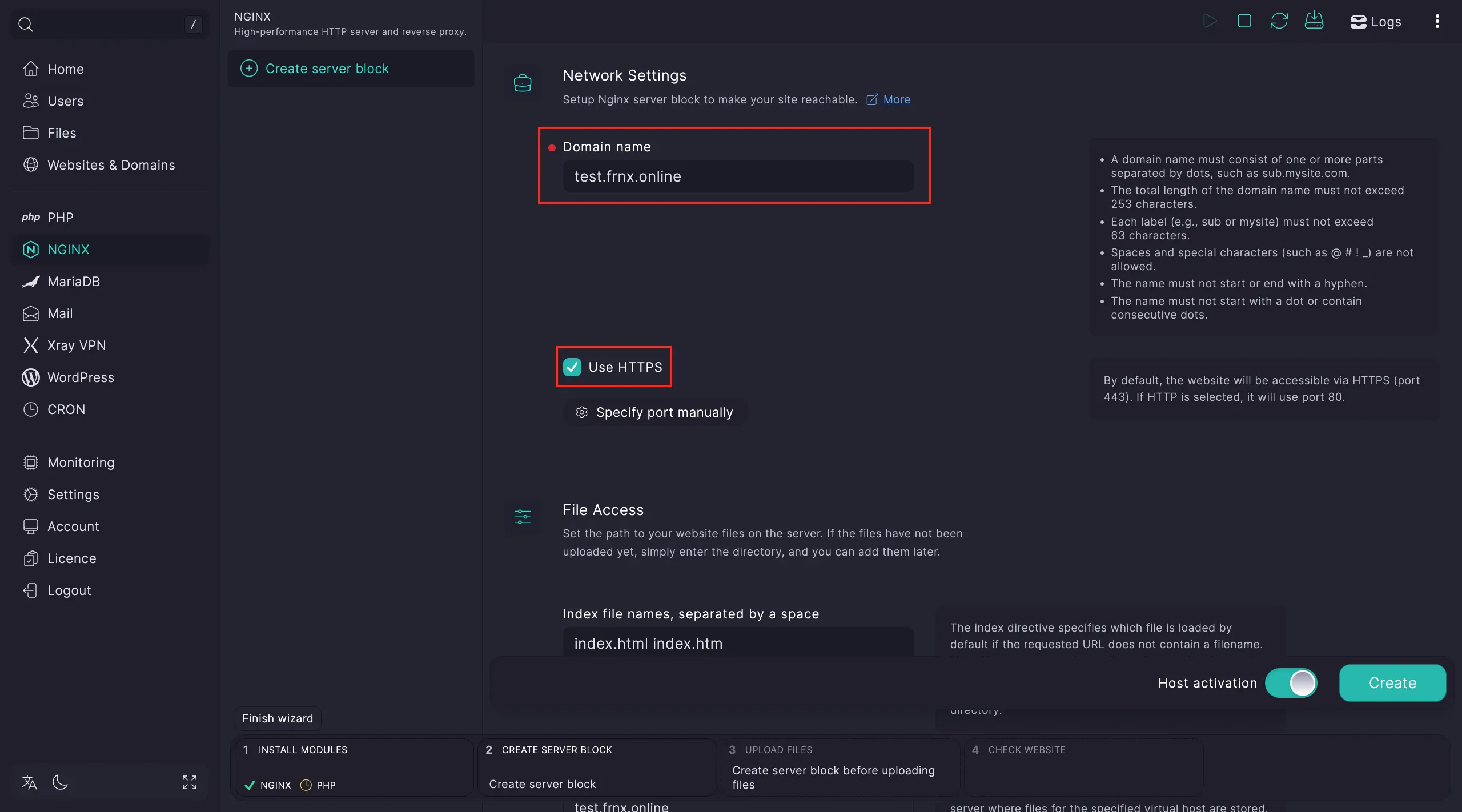
Task: Click the fullscreen expand icon
Action: click(190, 782)
